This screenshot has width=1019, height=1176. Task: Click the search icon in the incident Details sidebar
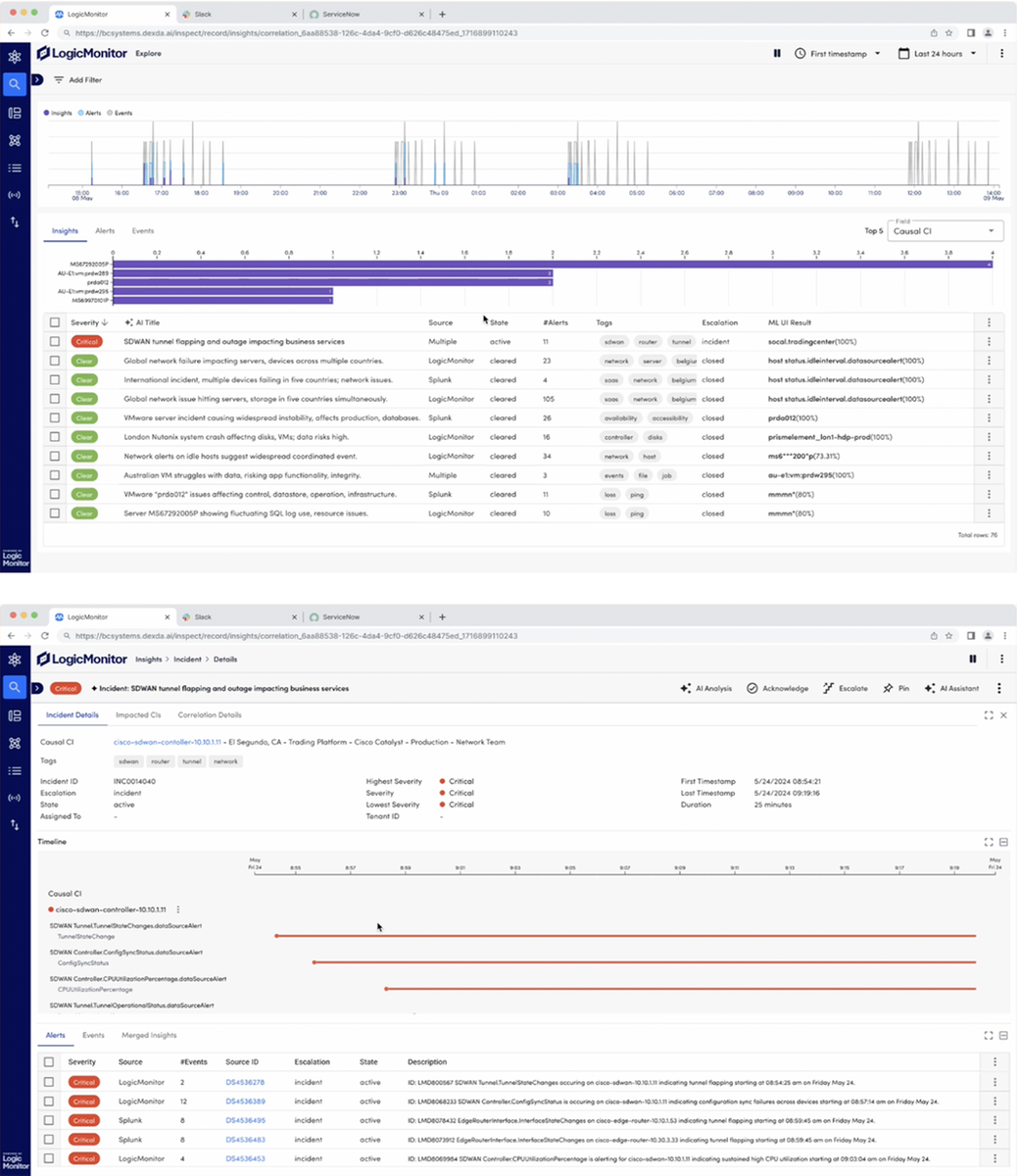(x=14, y=688)
